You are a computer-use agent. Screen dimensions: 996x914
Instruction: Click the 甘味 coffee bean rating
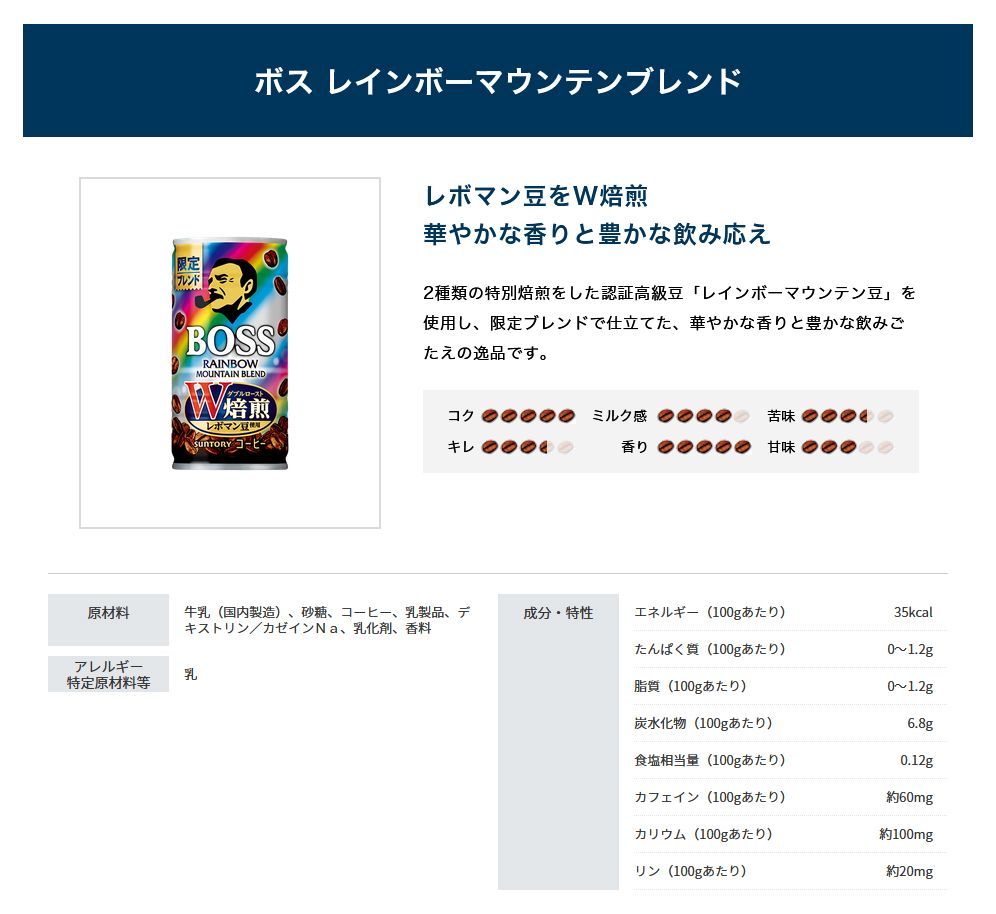[847, 447]
